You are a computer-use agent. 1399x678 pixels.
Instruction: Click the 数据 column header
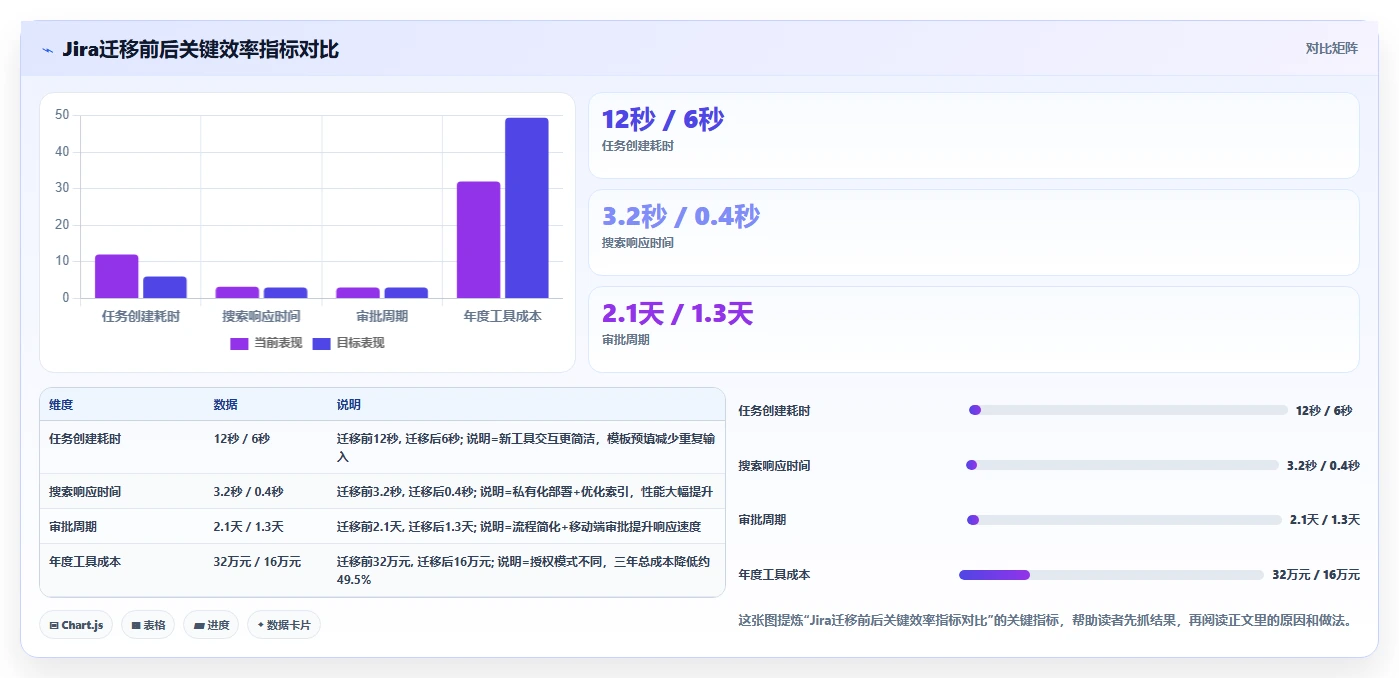click(225, 405)
